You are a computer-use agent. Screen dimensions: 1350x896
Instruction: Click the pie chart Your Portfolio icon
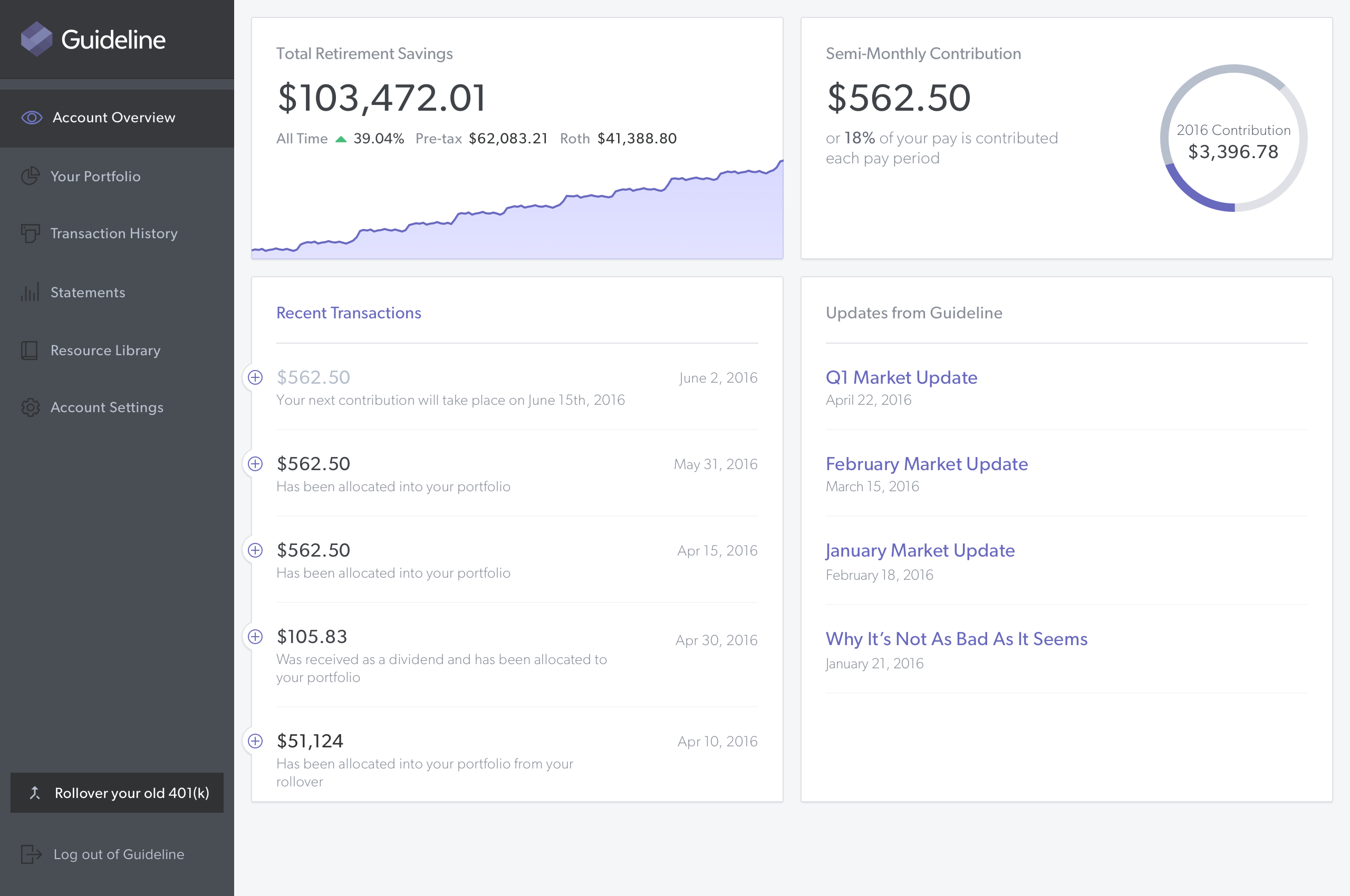30,176
